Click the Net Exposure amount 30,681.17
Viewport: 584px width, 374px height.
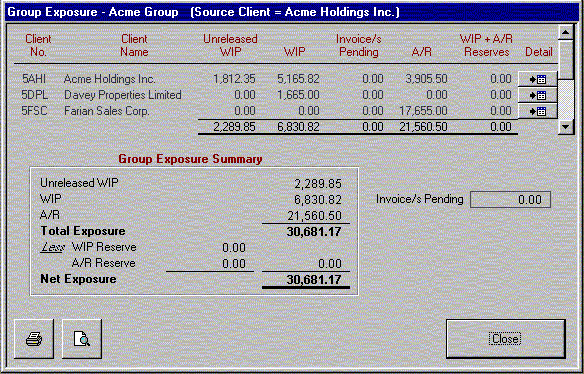[314, 280]
